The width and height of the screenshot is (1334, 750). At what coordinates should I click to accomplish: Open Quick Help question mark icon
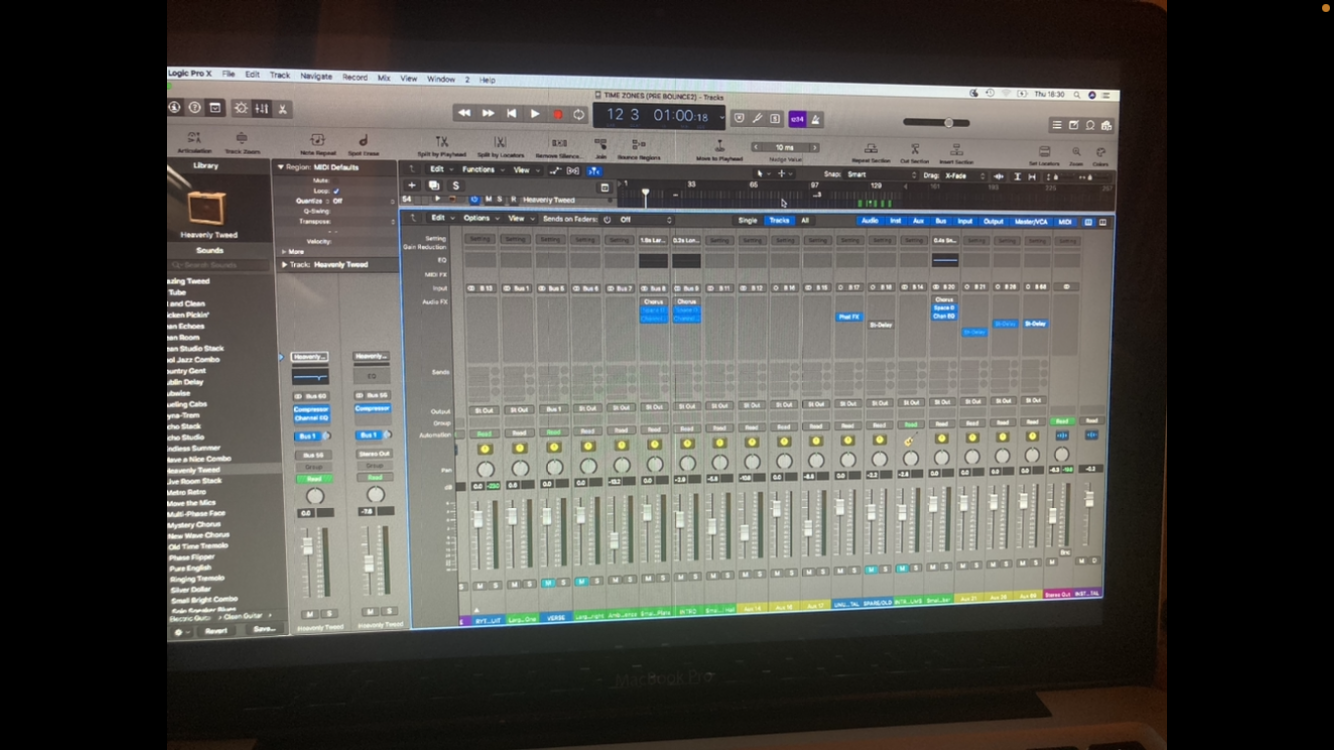195,108
